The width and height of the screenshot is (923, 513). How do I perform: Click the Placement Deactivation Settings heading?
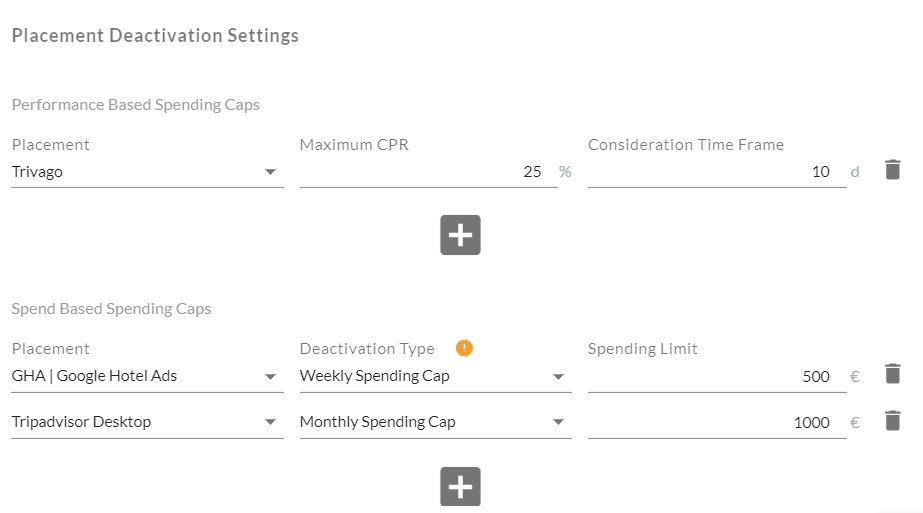(155, 36)
